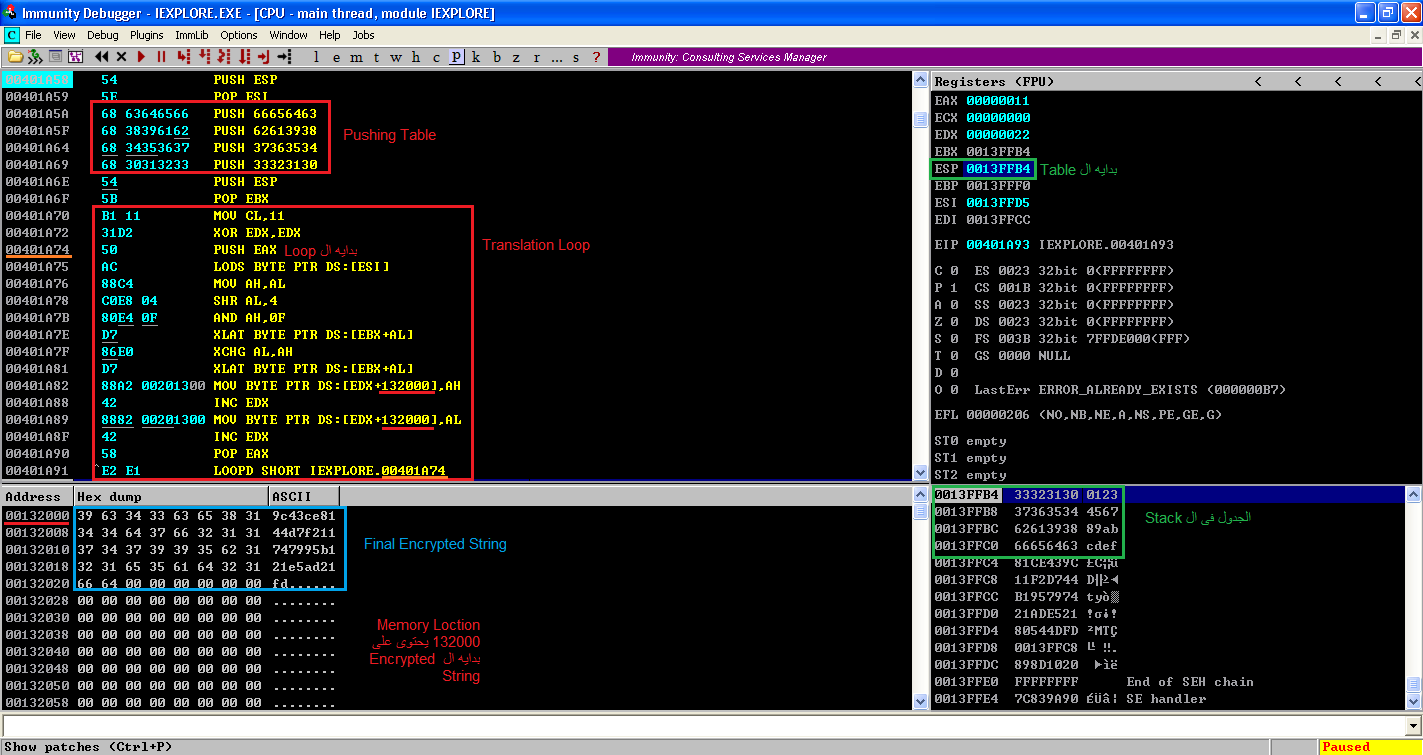This screenshot has width=1423, height=755.
Task: Select the EIP register value 00401A93
Action: [x=997, y=244]
